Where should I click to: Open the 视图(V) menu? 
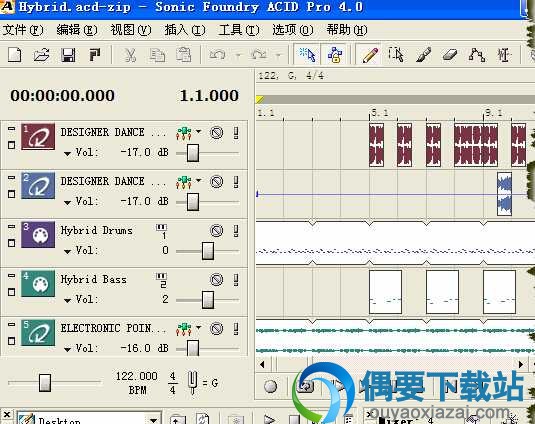tap(131, 30)
